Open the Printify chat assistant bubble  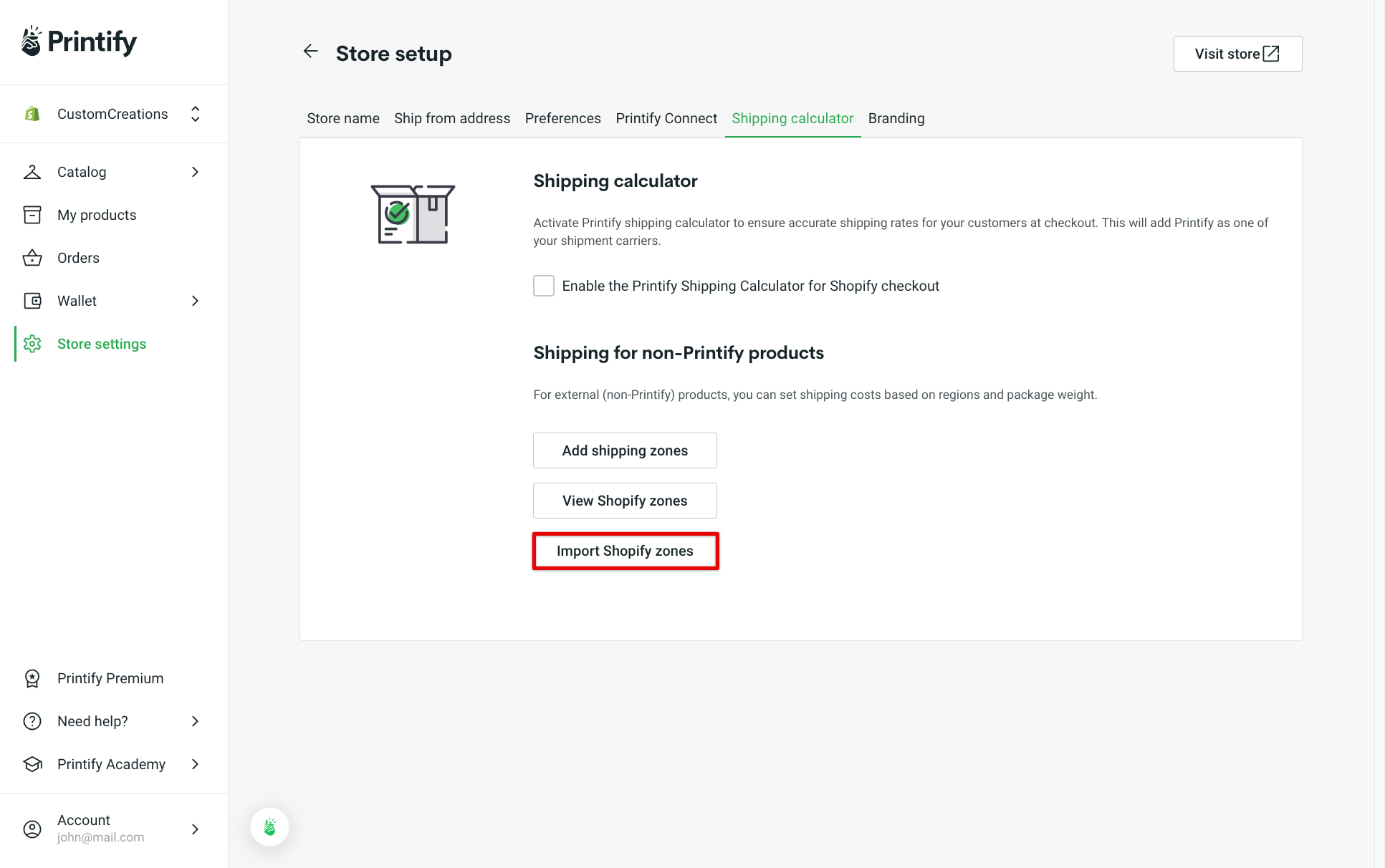(x=269, y=826)
